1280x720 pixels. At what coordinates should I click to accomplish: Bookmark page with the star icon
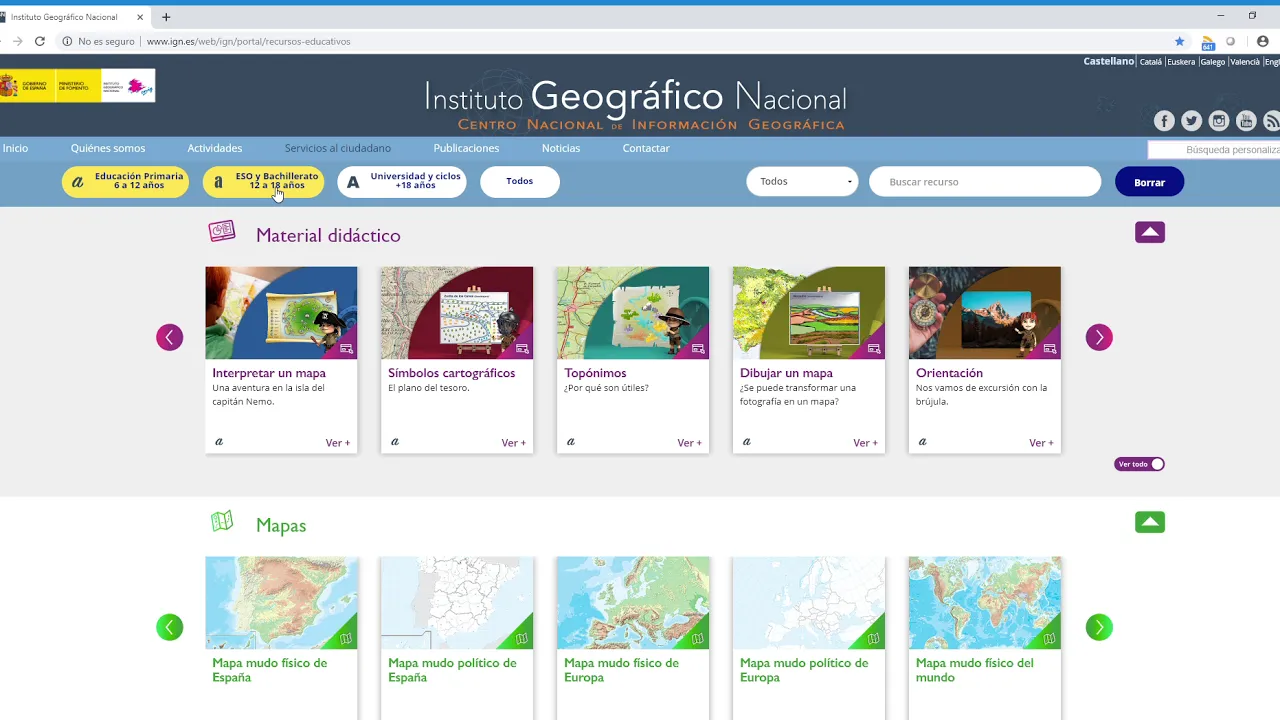[1180, 41]
